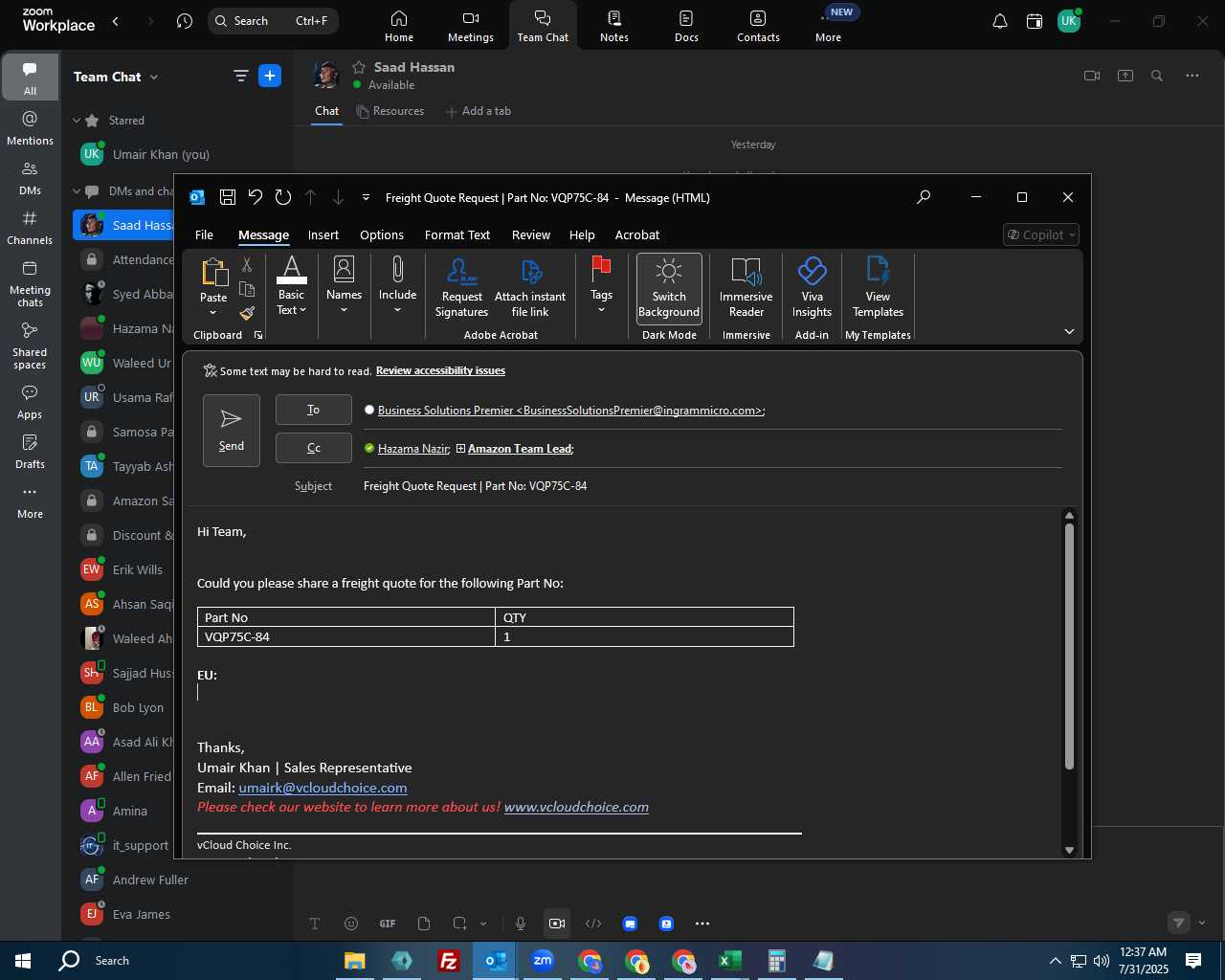1225x980 pixels.
Task: Open the Resources tab in Zoom chat
Action: point(390,111)
